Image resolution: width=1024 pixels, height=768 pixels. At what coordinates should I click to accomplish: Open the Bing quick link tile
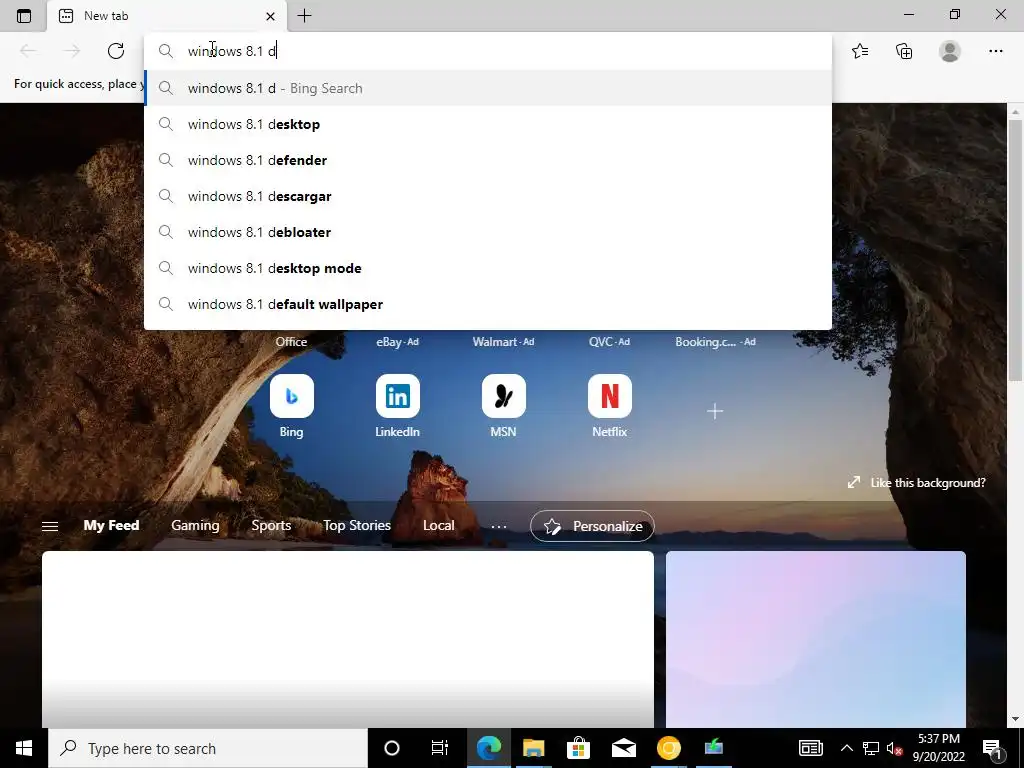coord(291,396)
